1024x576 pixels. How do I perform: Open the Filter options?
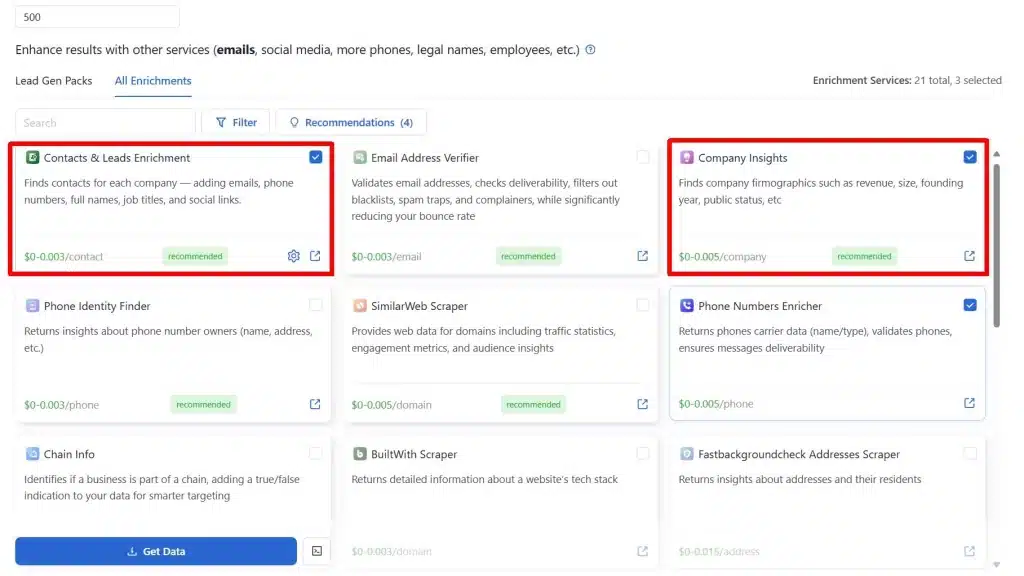click(235, 121)
